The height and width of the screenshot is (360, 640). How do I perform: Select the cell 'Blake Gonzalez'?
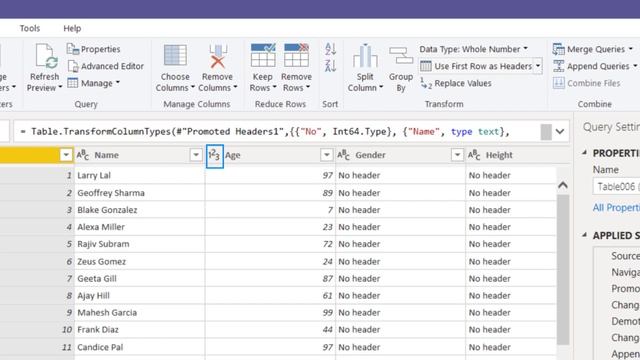[140, 210]
